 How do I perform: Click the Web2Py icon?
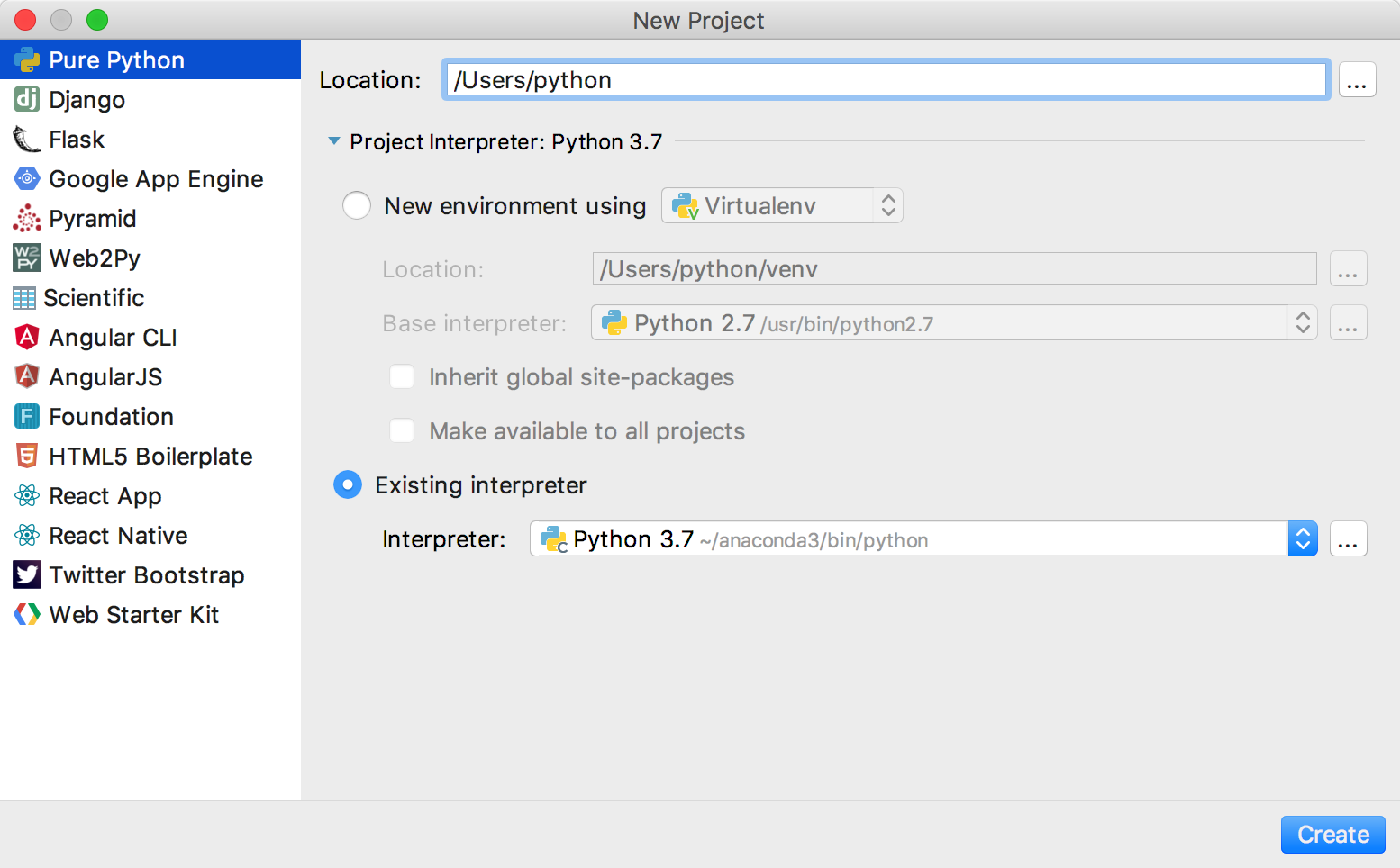point(27,258)
